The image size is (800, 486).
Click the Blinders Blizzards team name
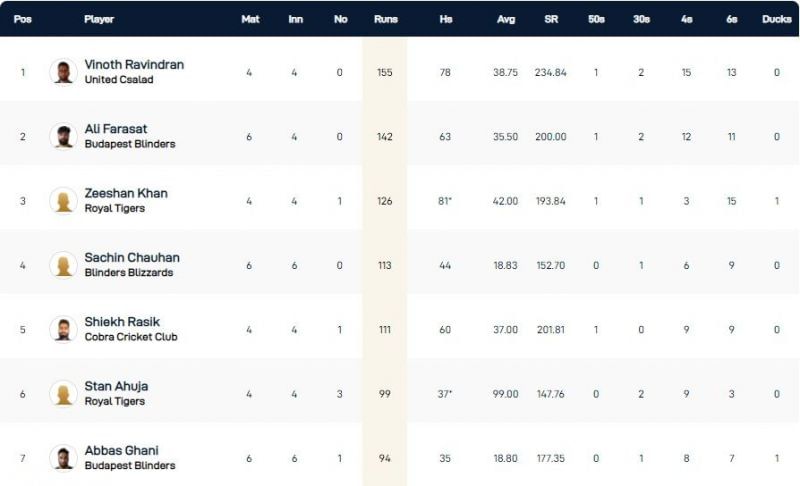point(129,272)
